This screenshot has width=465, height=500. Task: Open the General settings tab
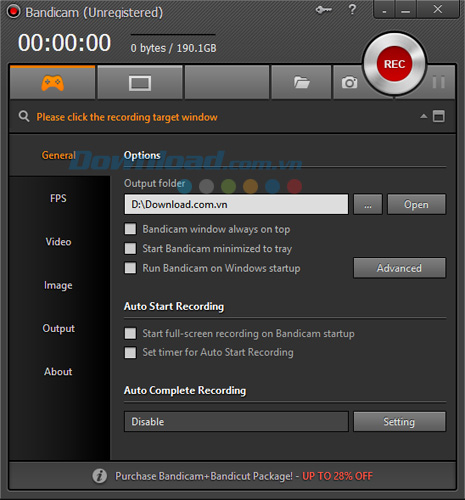pyautogui.click(x=59, y=155)
